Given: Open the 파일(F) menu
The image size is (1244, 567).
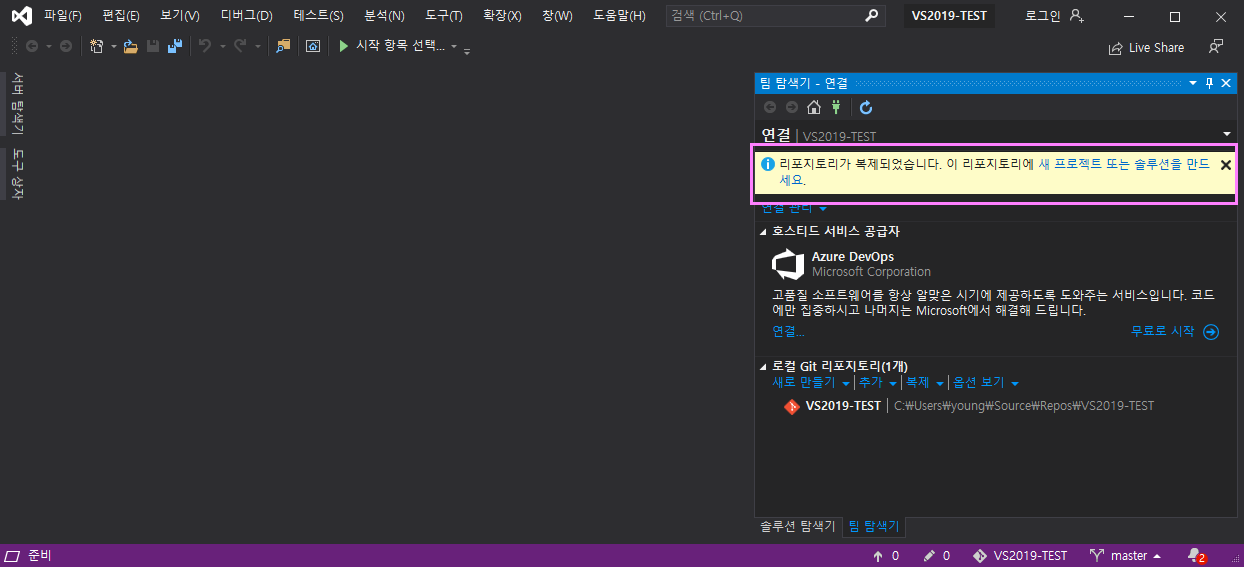Looking at the screenshot, I should [63, 16].
